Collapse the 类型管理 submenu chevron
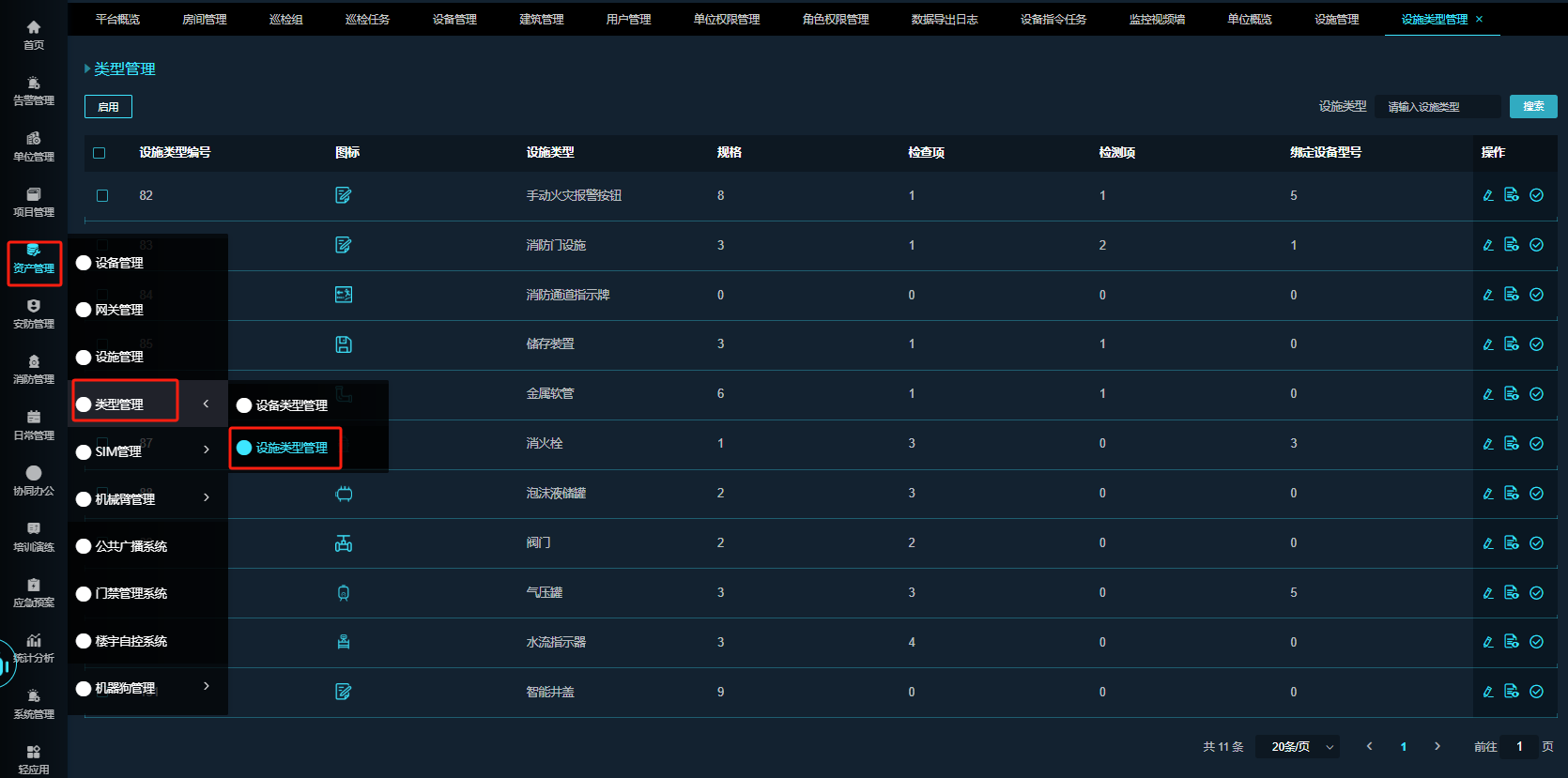 (206, 404)
